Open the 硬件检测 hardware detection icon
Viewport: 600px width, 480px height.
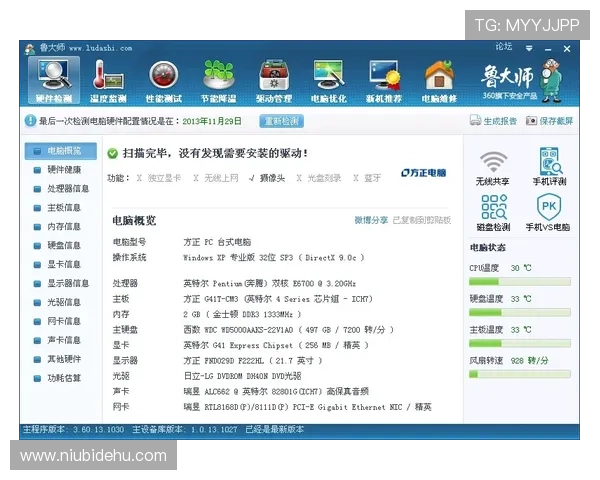pos(54,80)
